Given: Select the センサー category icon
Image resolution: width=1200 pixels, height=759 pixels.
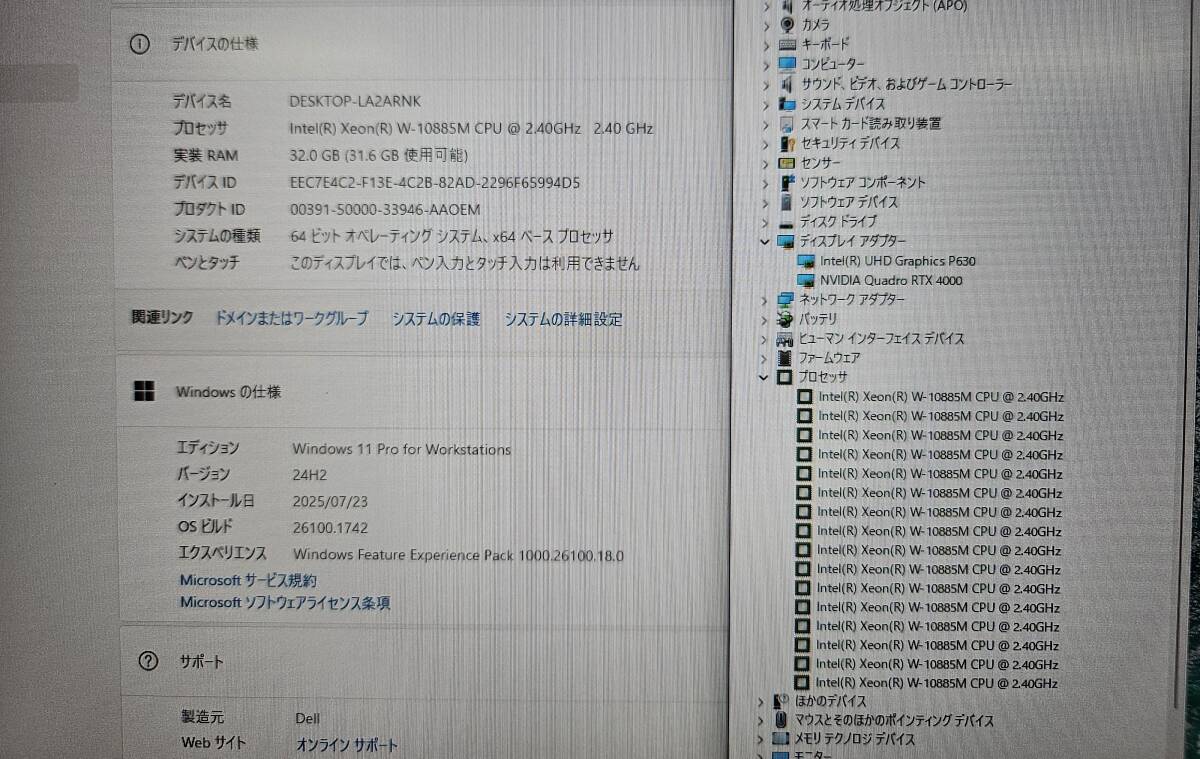Looking at the screenshot, I should tap(787, 163).
